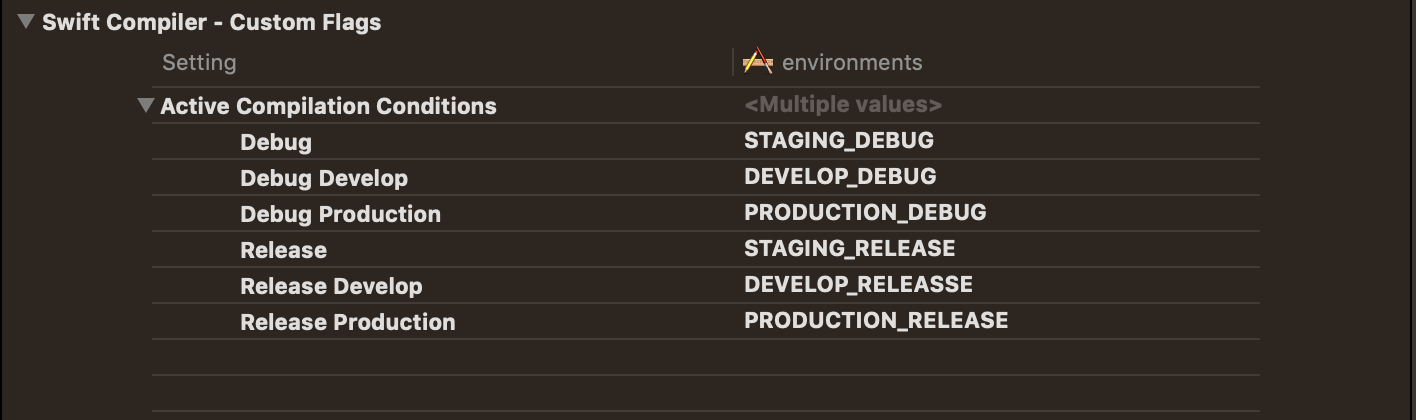Screen dimensions: 1416x420
Task: Select the Debug configuration row
Action: coord(276,142)
